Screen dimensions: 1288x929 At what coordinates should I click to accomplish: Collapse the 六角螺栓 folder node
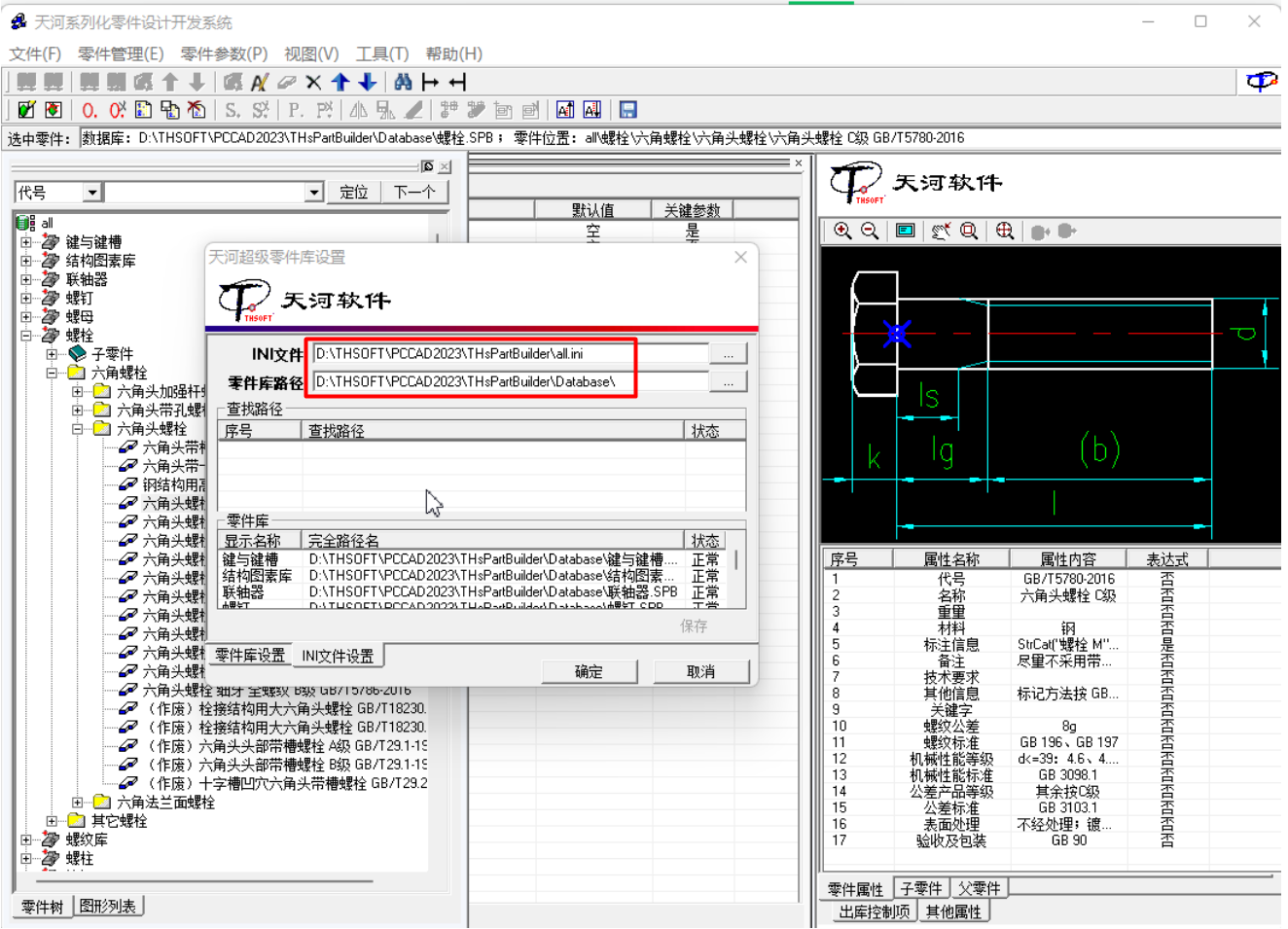coord(53,373)
